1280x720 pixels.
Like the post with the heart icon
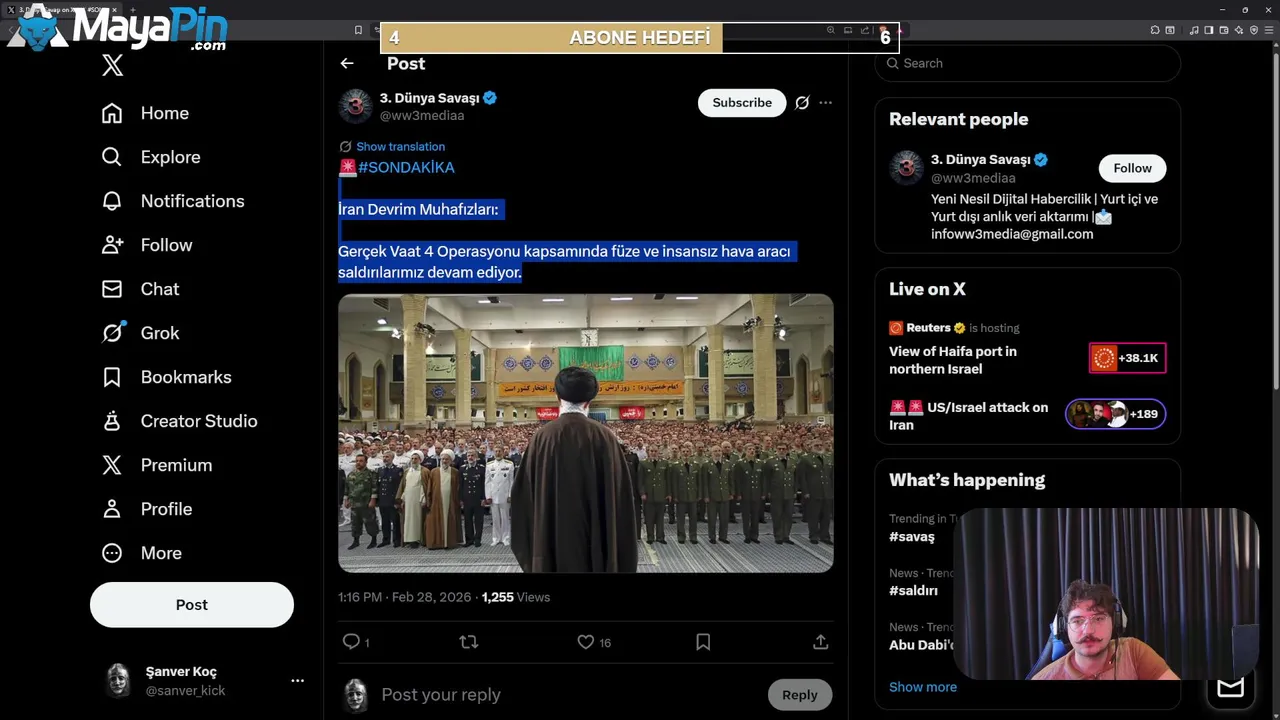pyautogui.click(x=585, y=642)
